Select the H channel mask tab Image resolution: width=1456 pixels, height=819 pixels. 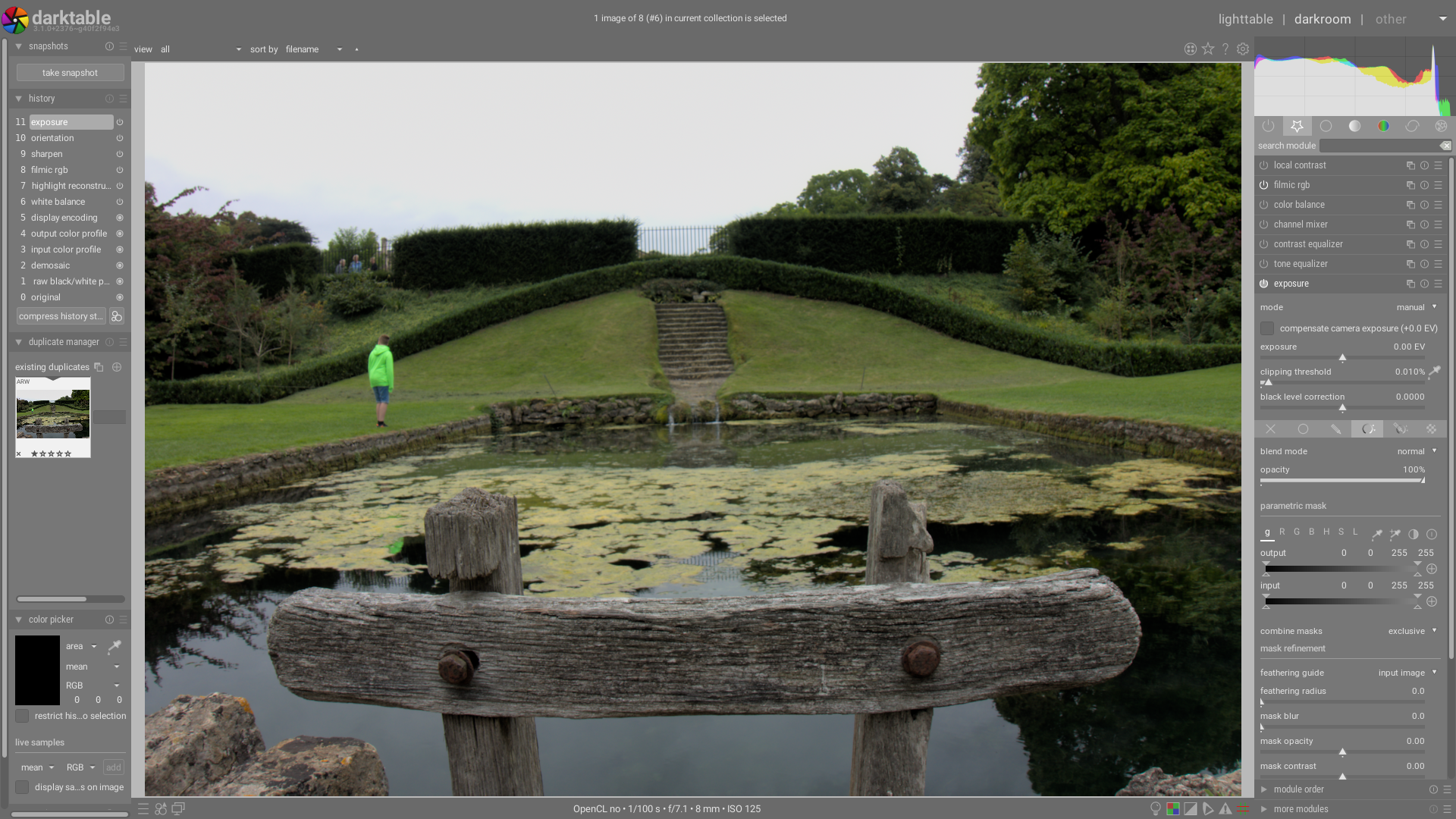pyautogui.click(x=1326, y=532)
